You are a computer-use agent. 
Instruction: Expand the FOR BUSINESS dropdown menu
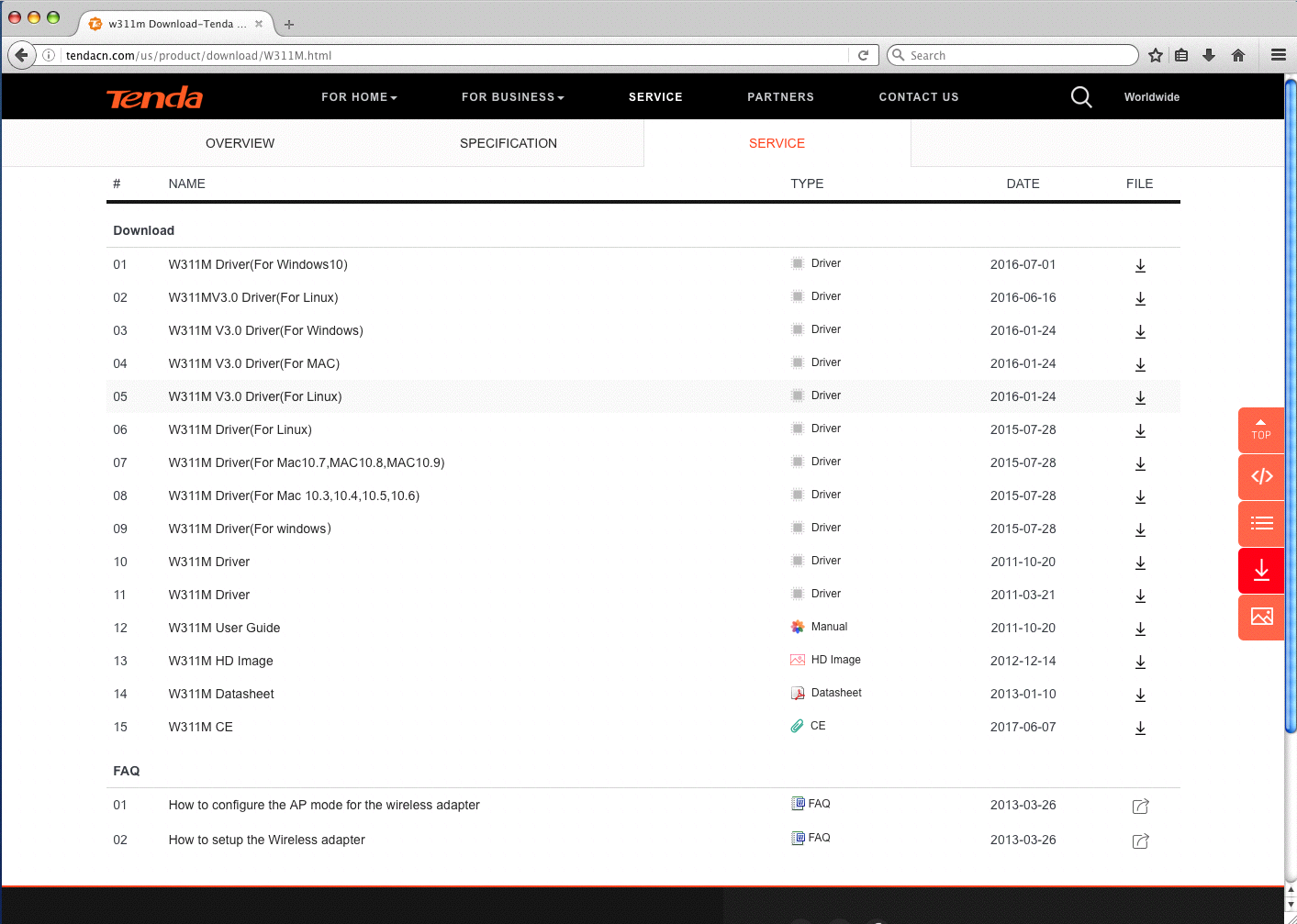pyautogui.click(x=512, y=97)
